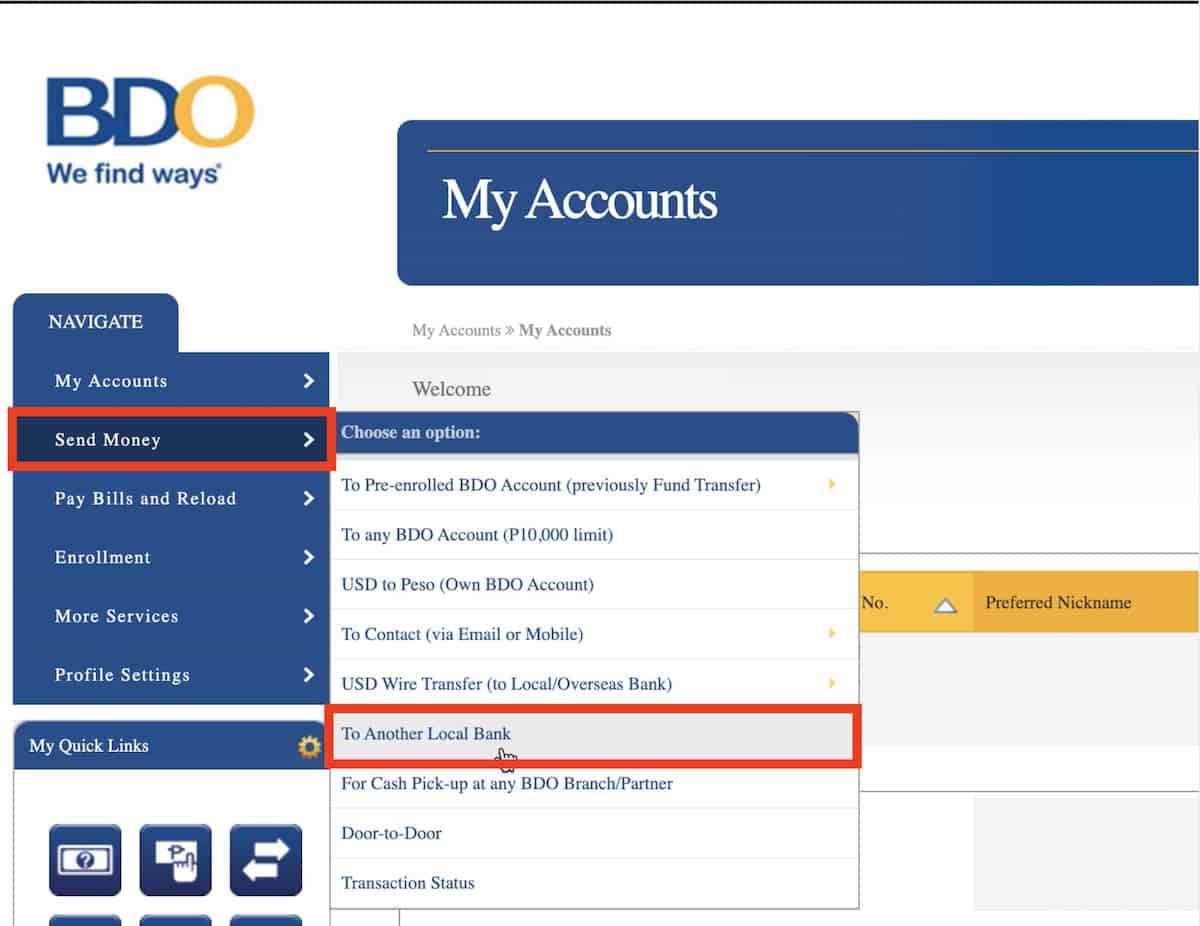Expand the Enrollment chevron arrow

pyautogui.click(x=308, y=557)
